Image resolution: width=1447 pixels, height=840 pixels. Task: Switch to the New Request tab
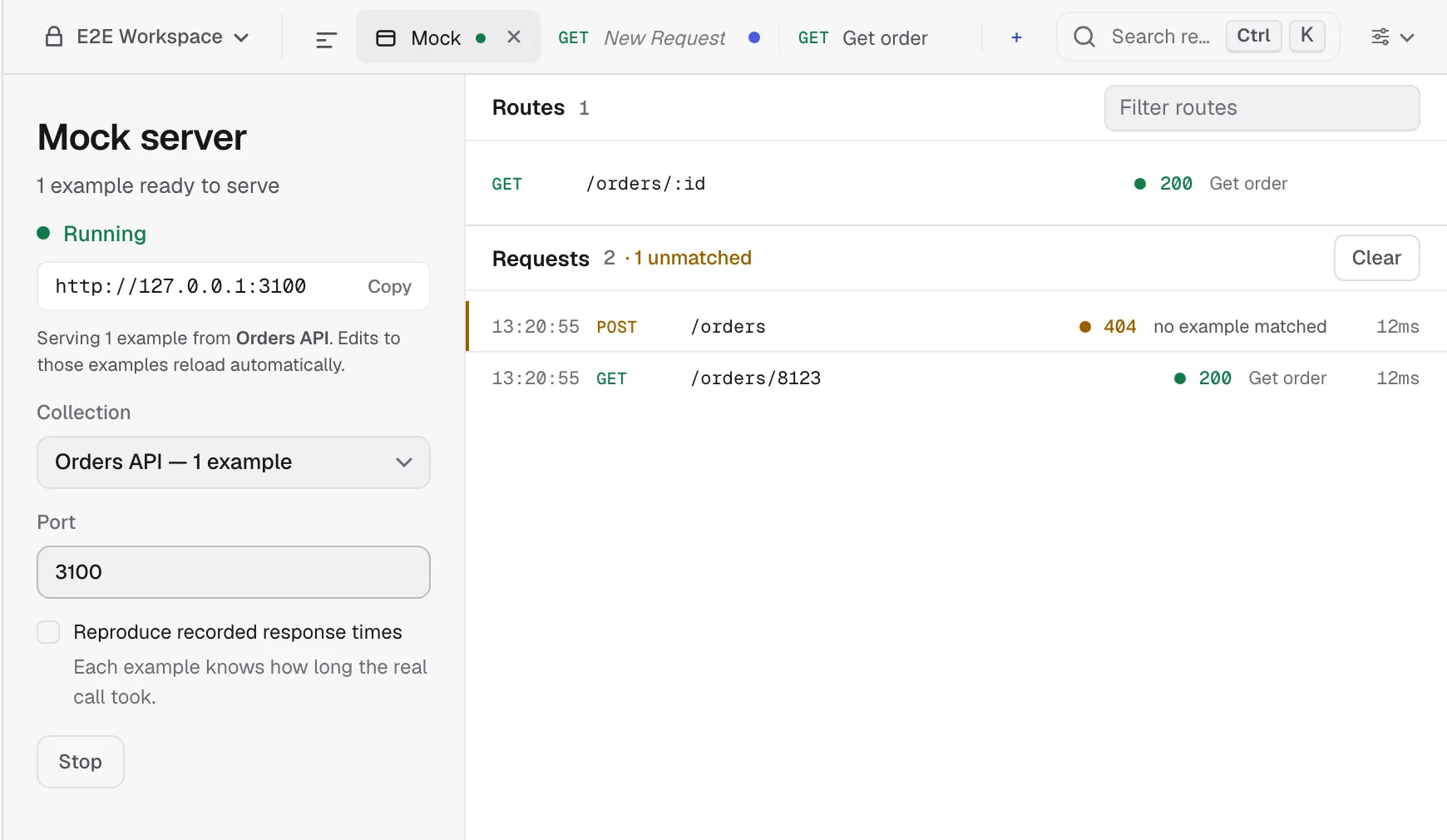click(x=659, y=38)
